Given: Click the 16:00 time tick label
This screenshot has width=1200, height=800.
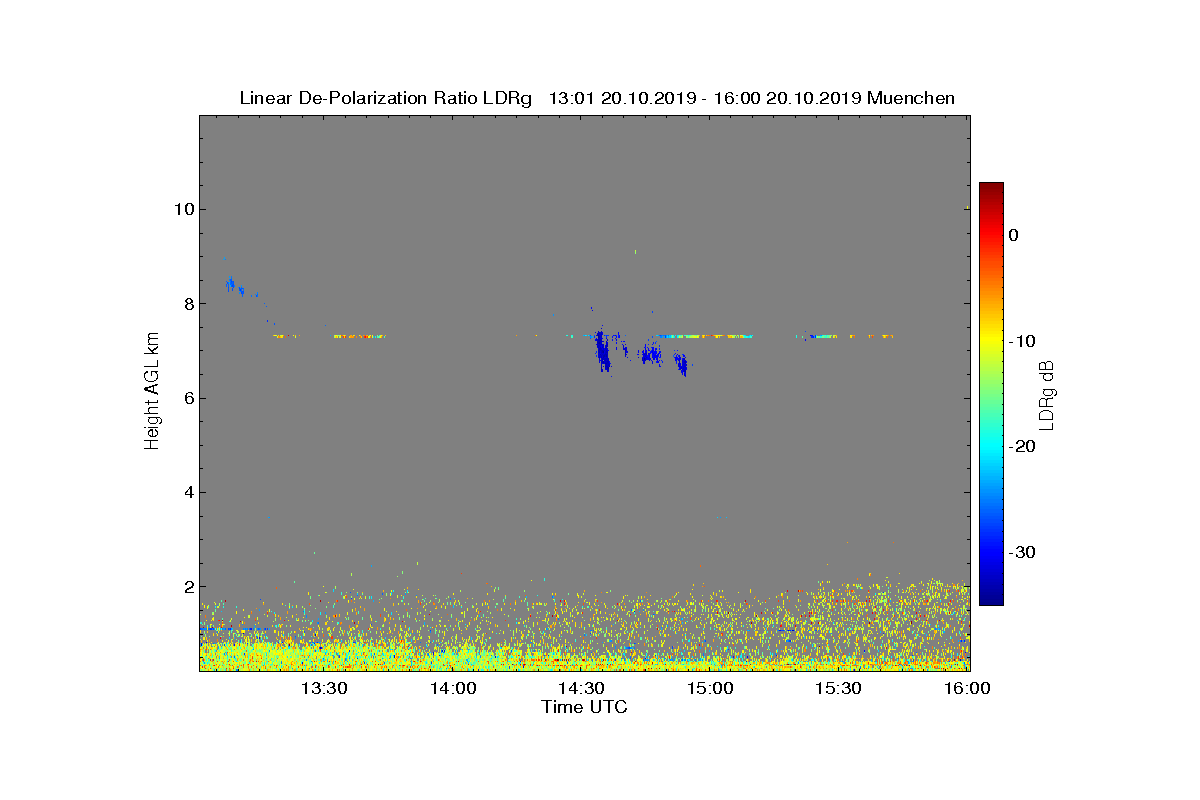Looking at the screenshot, I should (x=967, y=688).
